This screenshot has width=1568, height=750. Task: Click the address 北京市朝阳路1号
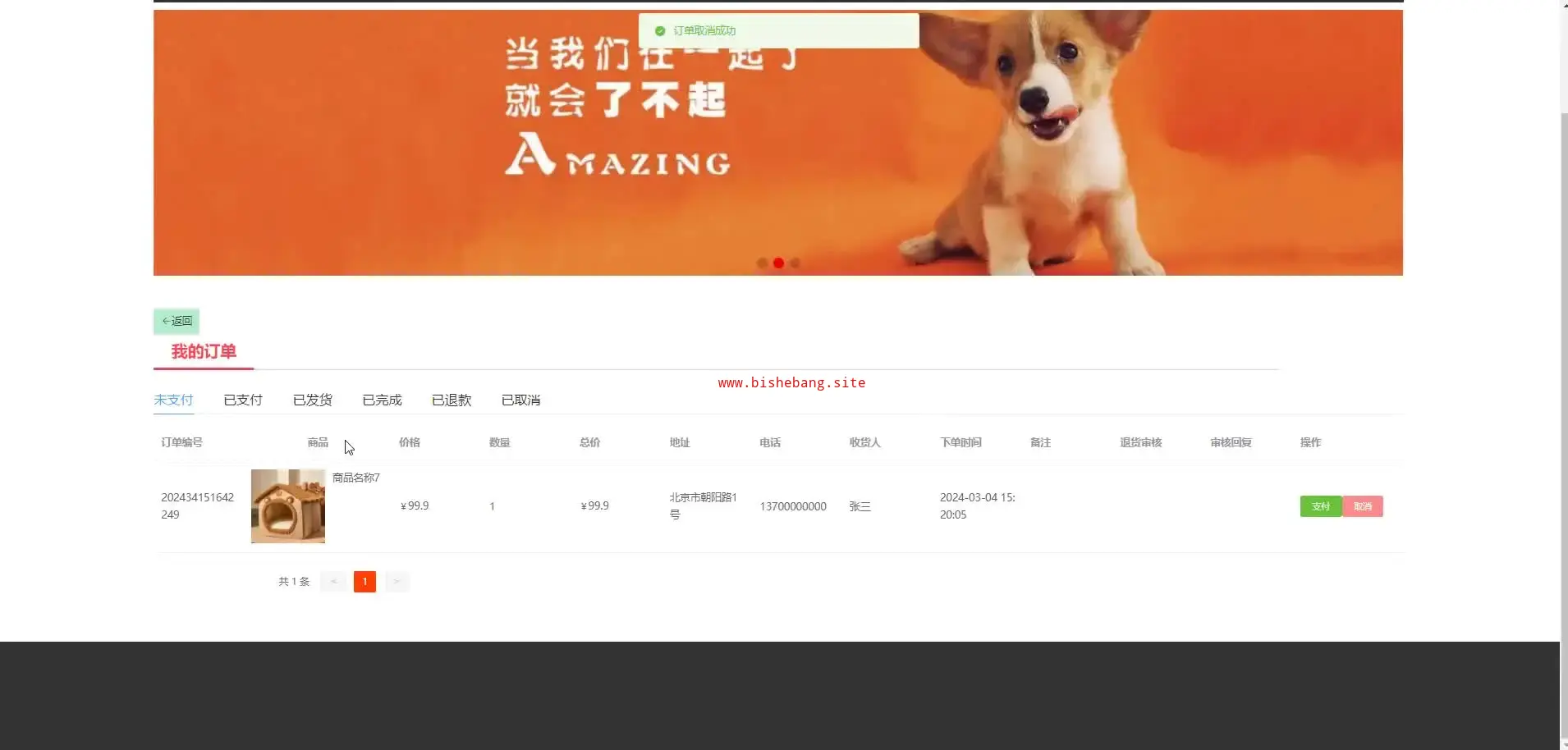pos(704,506)
